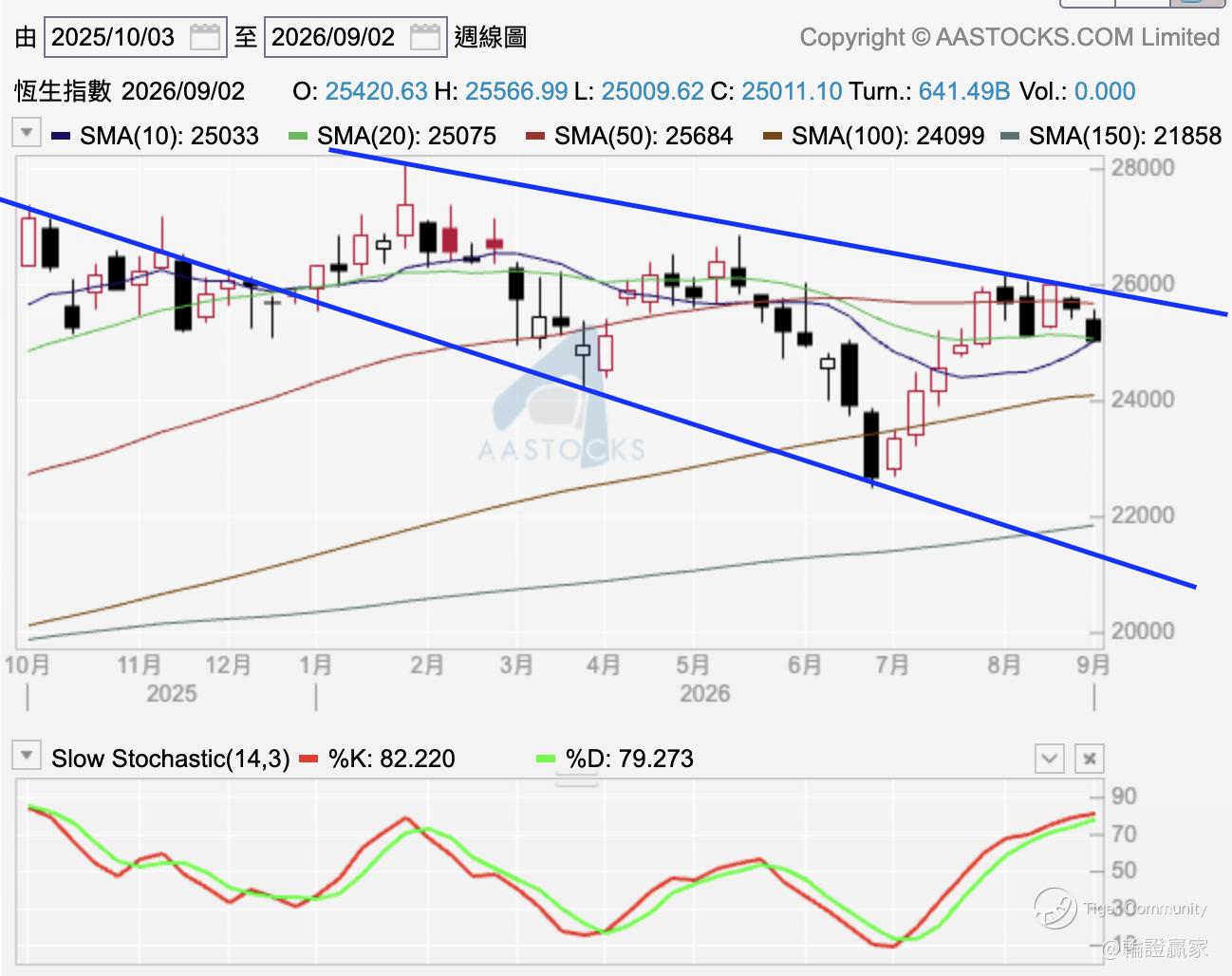Click the %D green line legend swatch
The height and width of the screenshot is (976, 1232).
pos(546,760)
